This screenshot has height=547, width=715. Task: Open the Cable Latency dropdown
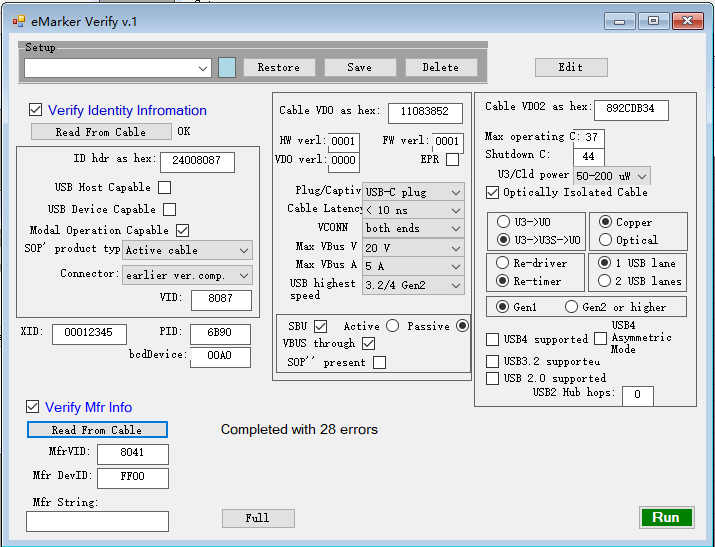pos(413,210)
